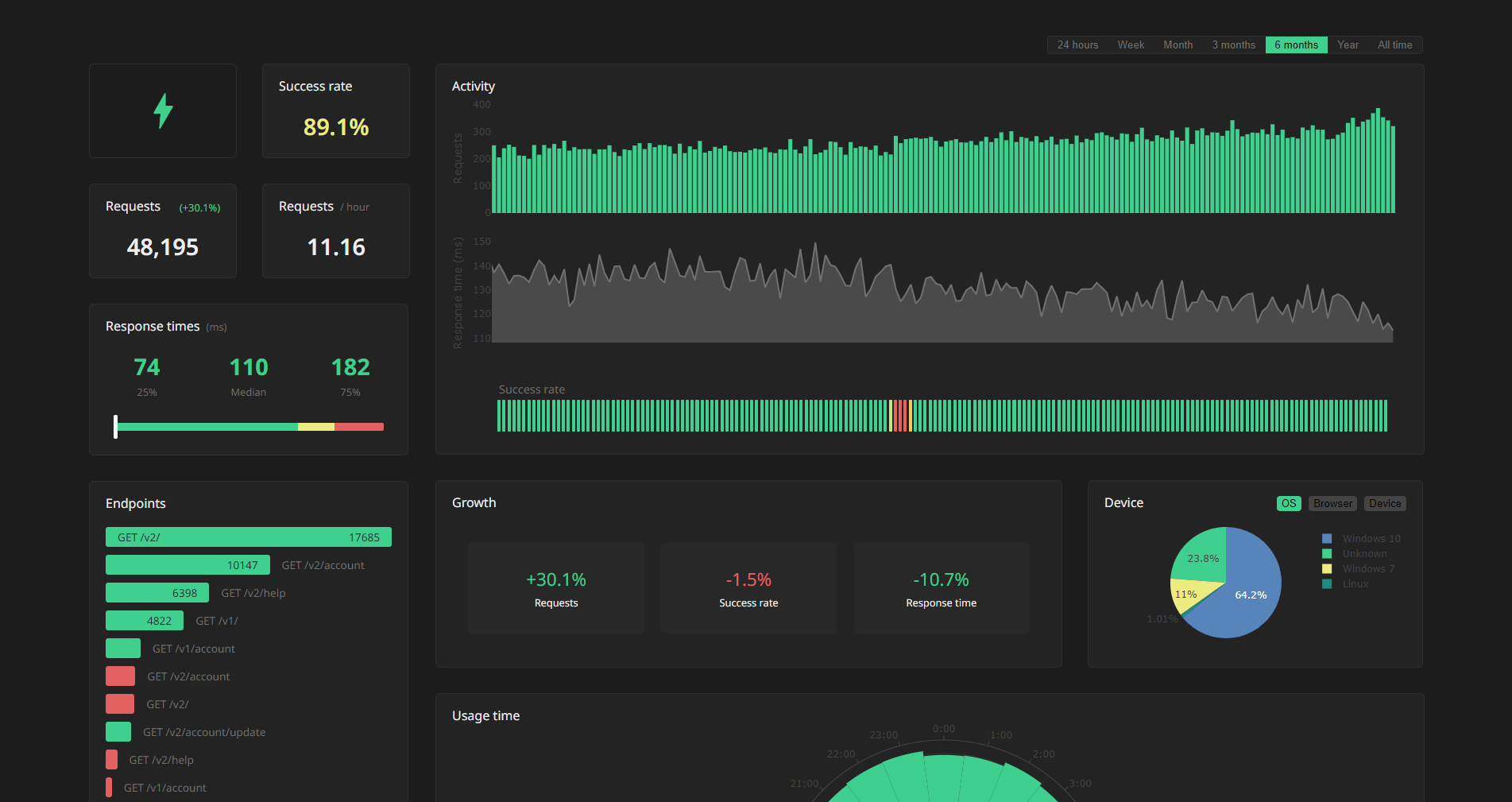Click the 48,195 requests value
Image resolution: width=1512 pixels, height=802 pixels.
pos(163,247)
